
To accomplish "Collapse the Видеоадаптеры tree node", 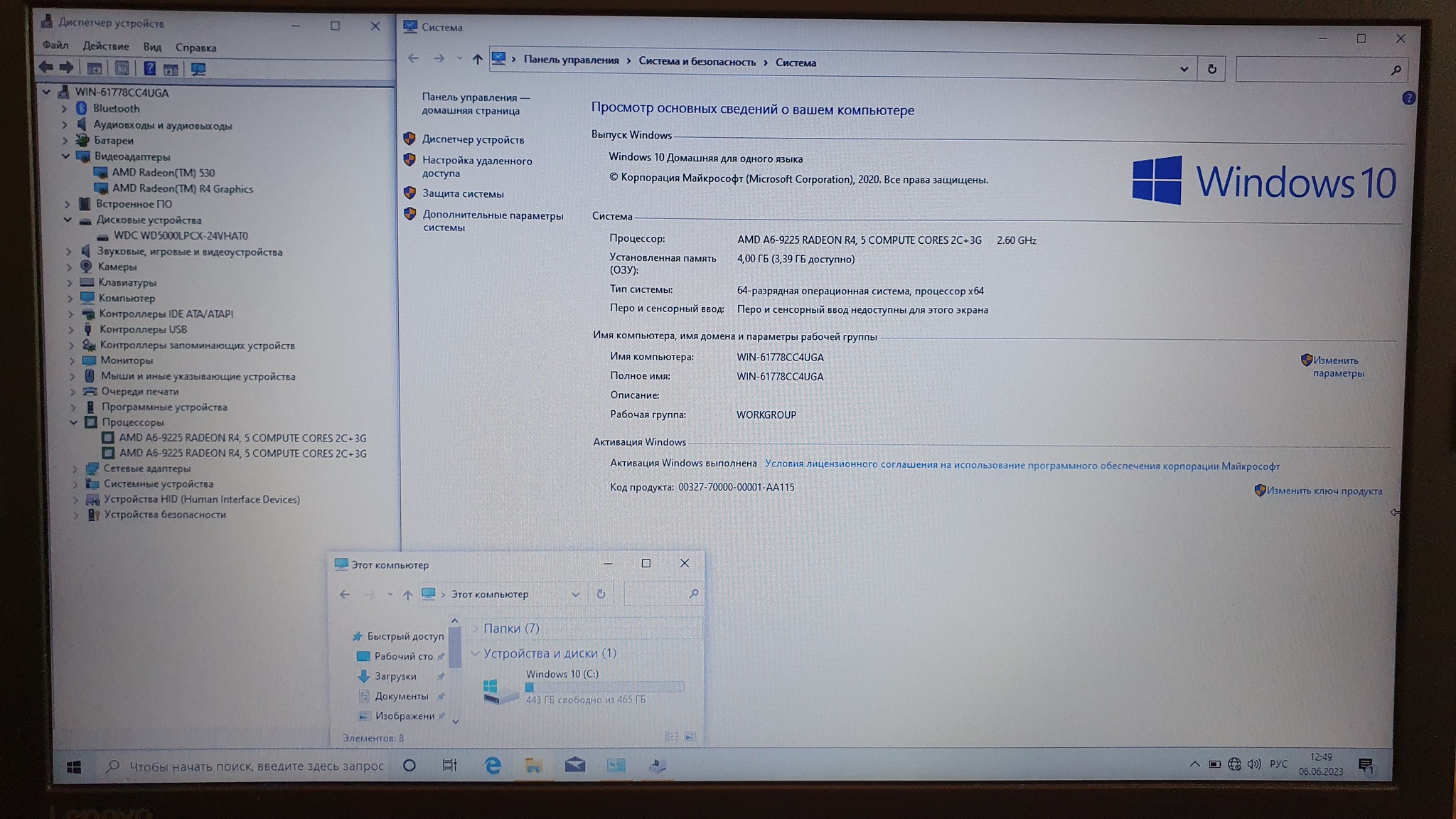I will 65,156.
